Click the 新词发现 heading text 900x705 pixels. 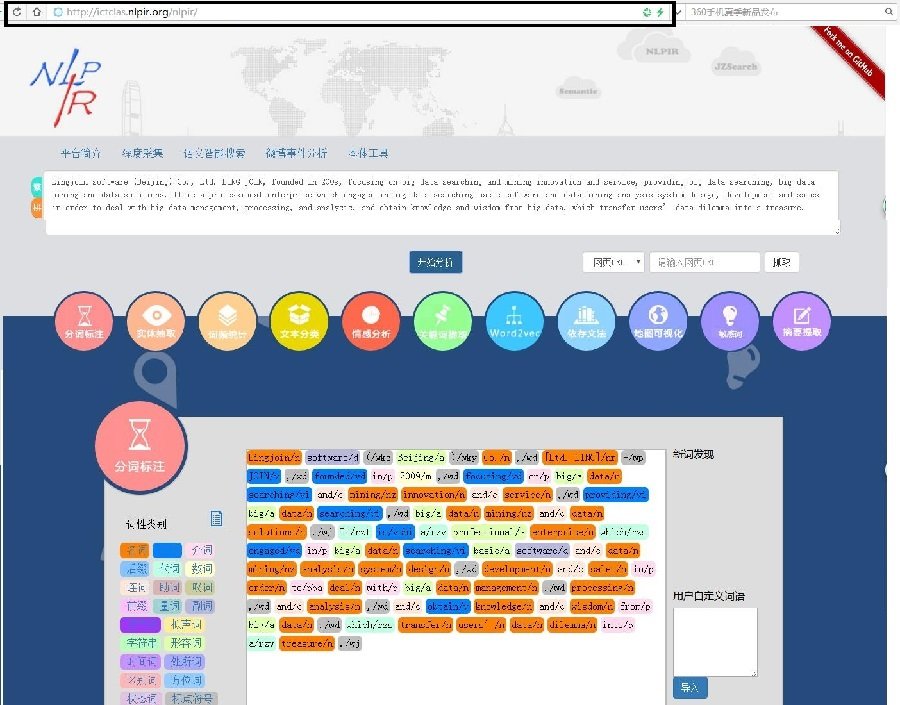coord(693,454)
